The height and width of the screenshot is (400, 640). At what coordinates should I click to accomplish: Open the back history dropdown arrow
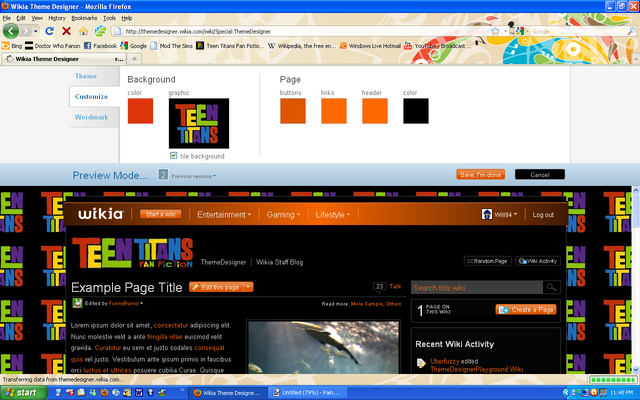pos(36,31)
